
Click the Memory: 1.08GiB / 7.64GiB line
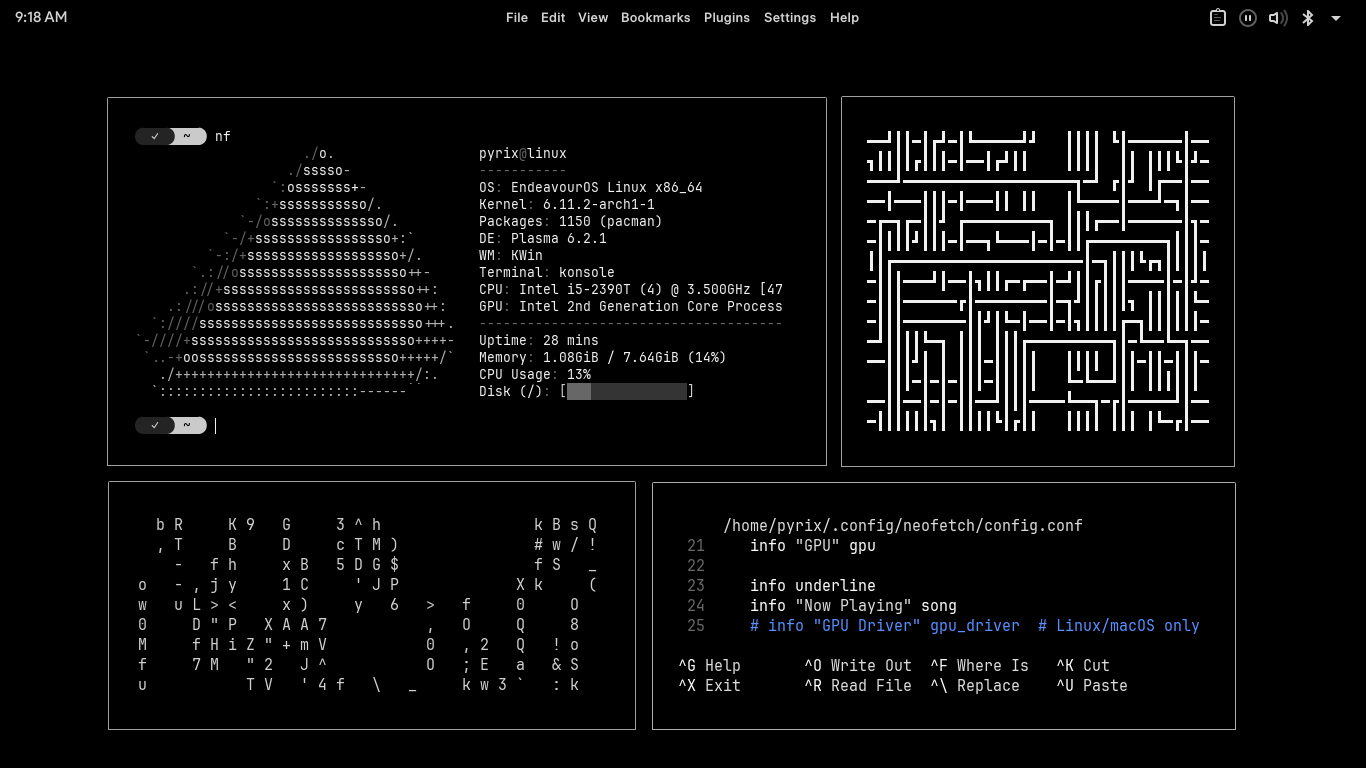(x=603, y=358)
